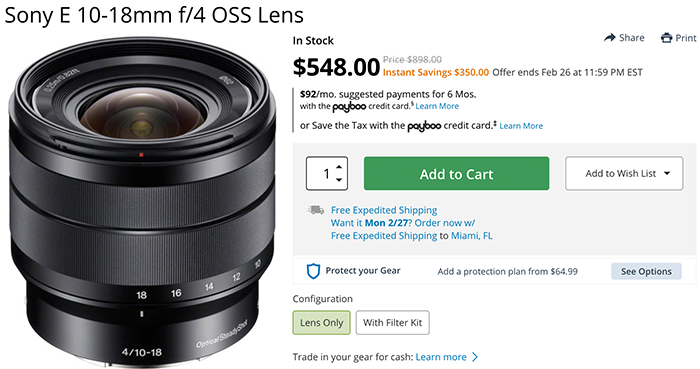Click the Print printer icon

[666, 38]
